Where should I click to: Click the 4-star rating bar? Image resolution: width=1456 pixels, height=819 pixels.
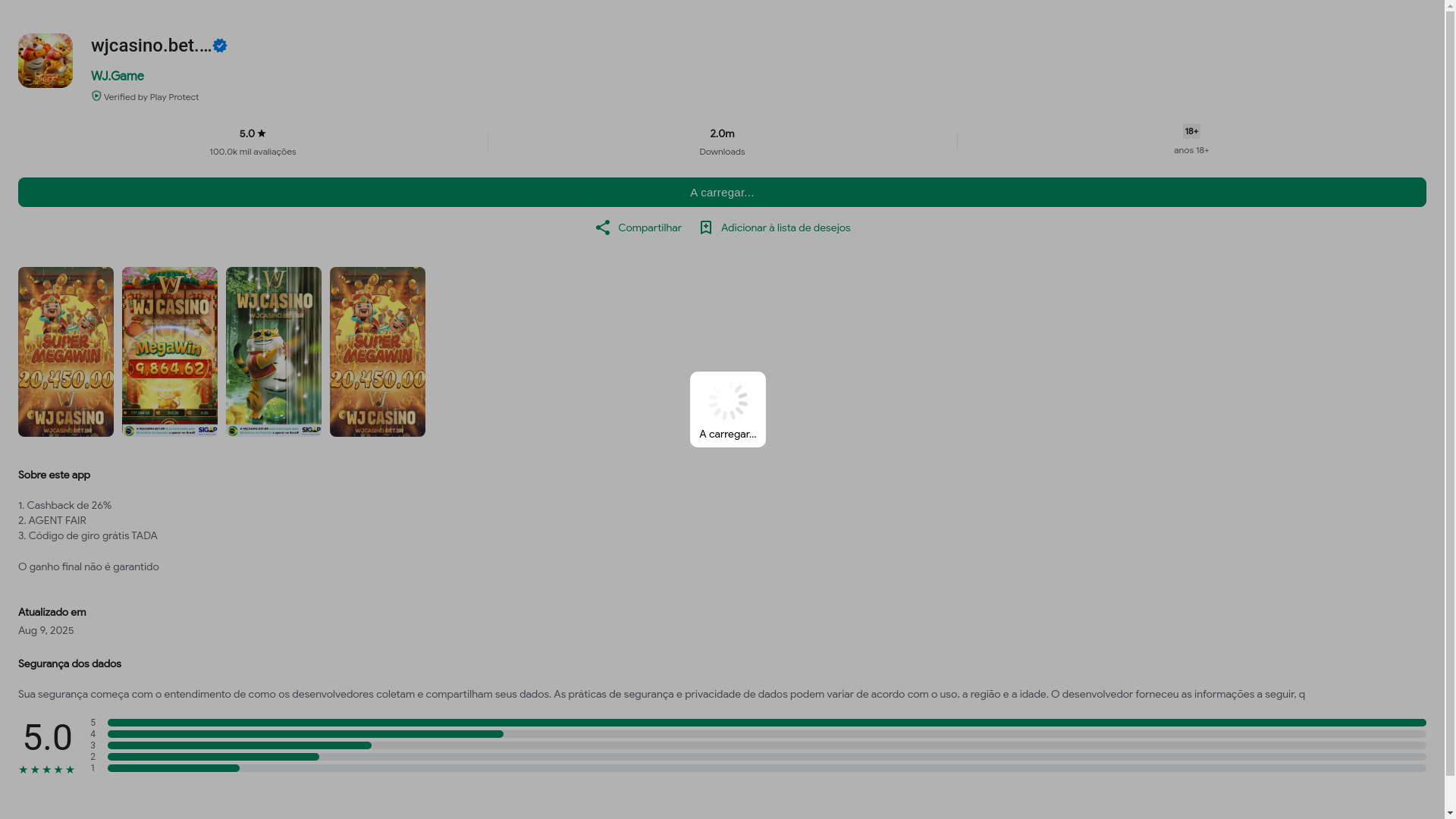(x=767, y=734)
